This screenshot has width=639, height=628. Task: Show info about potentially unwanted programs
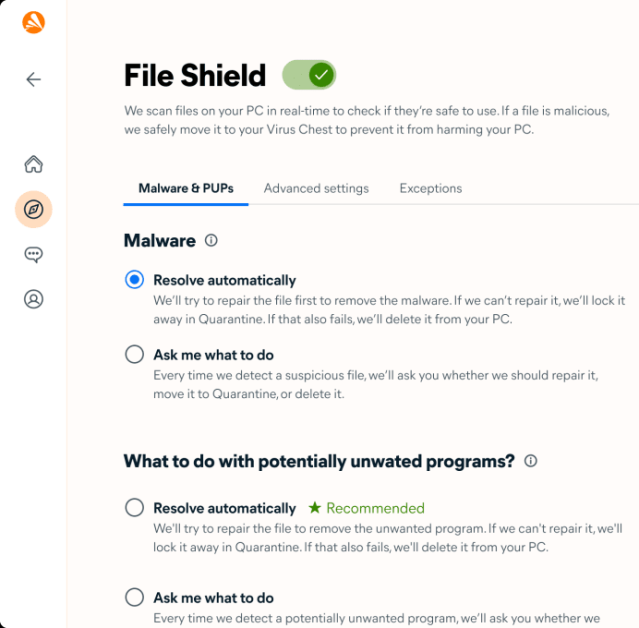(x=530, y=461)
